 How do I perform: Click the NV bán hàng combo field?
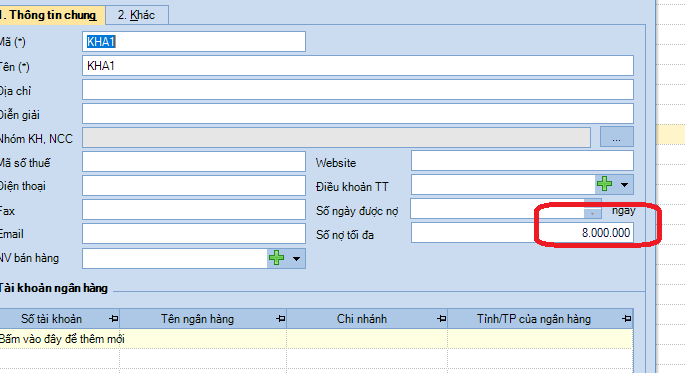[175, 259]
